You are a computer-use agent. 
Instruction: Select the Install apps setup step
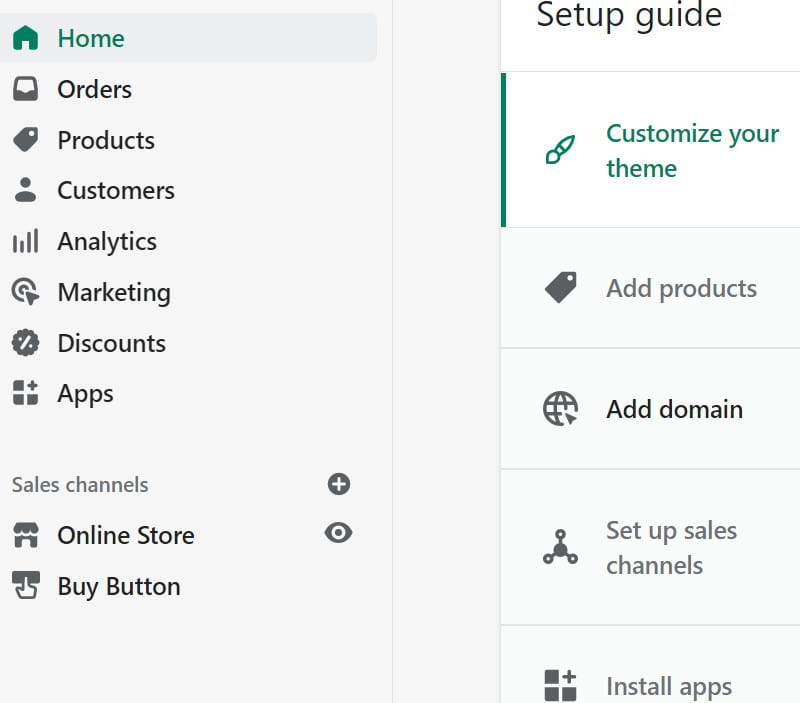coord(651,664)
